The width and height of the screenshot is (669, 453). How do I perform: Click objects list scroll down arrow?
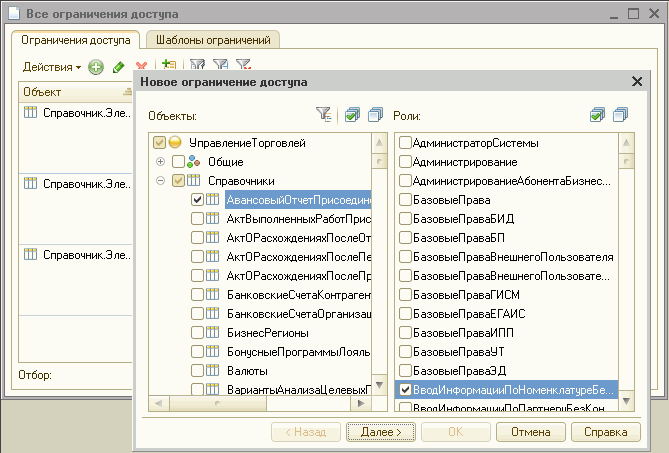379,385
